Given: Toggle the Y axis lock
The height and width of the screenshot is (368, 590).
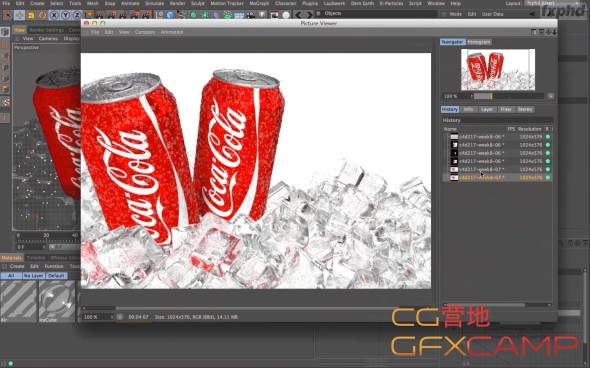Looking at the screenshot, I should [65, 15].
